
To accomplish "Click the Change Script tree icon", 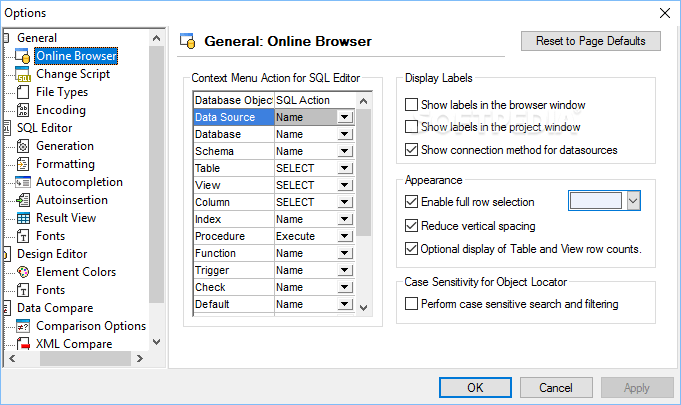I will coord(23,74).
